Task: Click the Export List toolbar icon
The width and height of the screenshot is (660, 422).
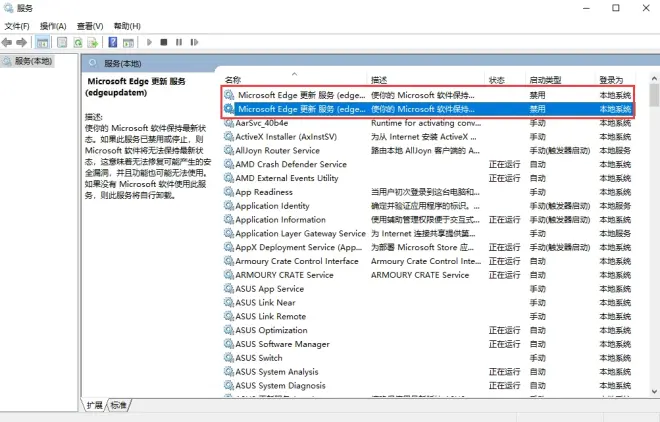Action: click(93, 42)
